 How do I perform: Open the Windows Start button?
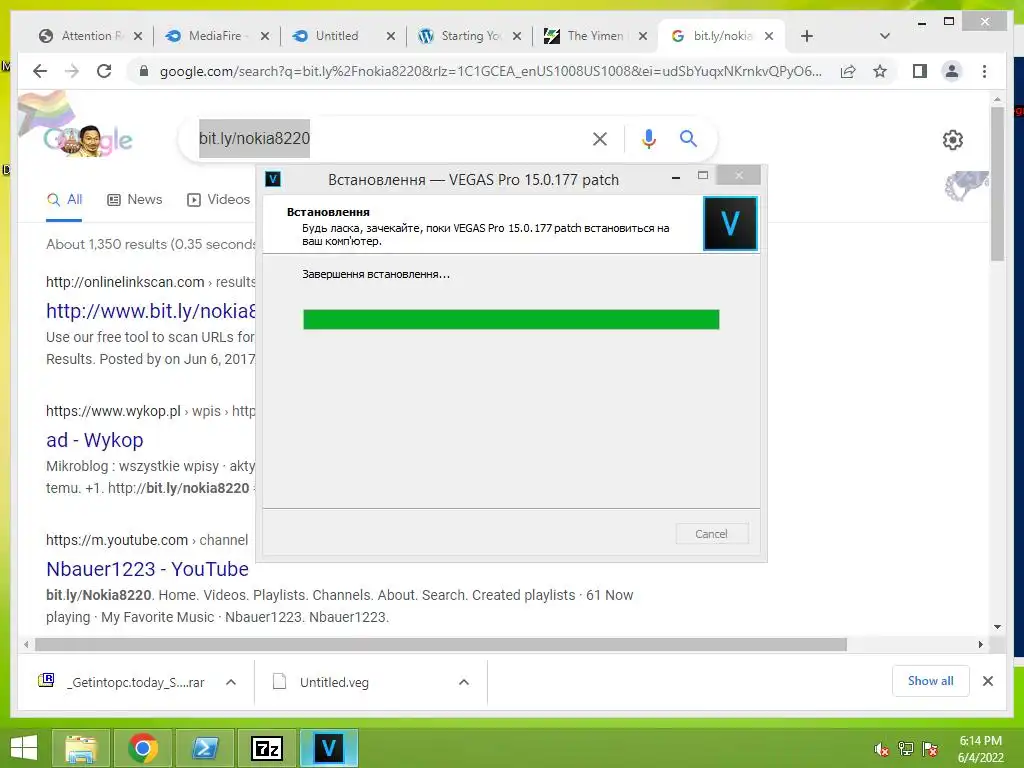tap(24, 748)
